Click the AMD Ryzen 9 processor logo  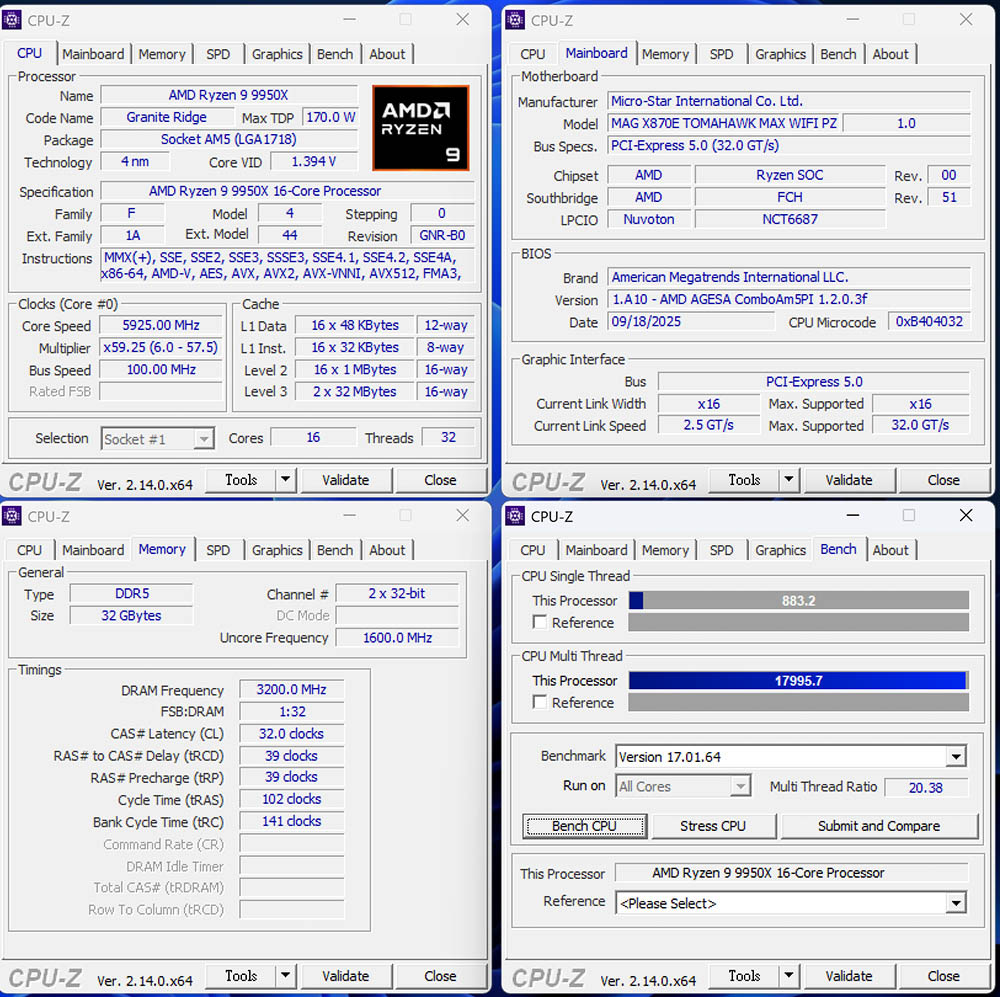(420, 127)
